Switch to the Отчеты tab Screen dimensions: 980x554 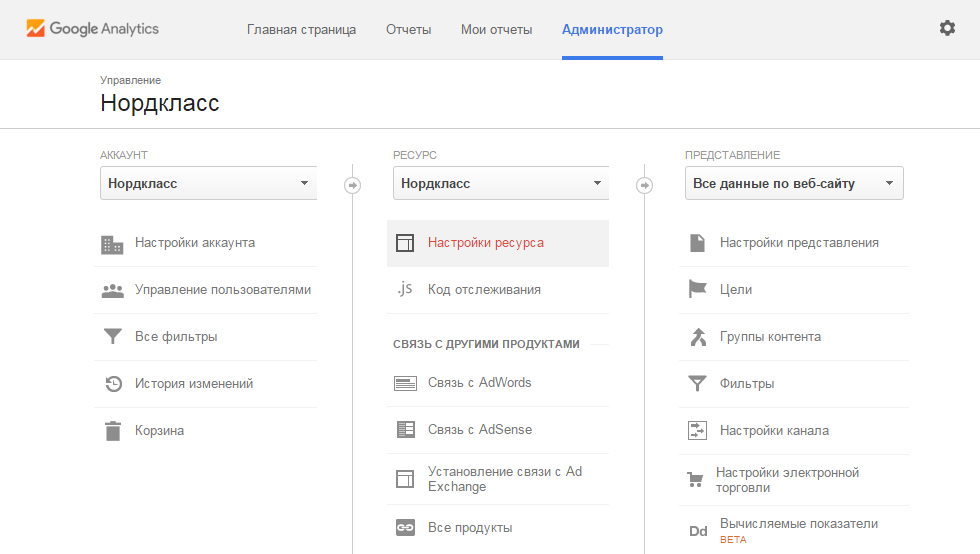[408, 29]
